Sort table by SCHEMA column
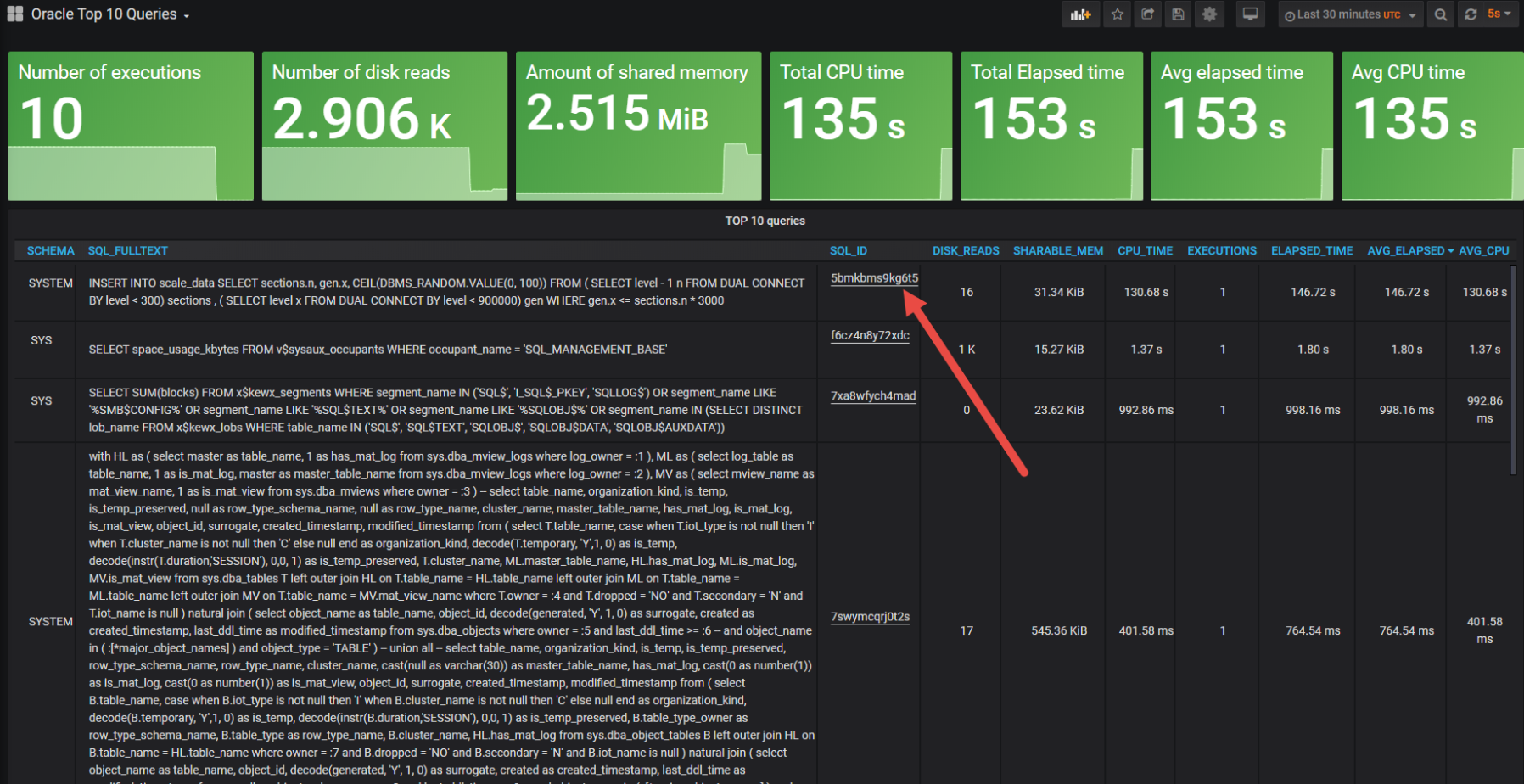This screenshot has height=784, width=1524. point(50,251)
